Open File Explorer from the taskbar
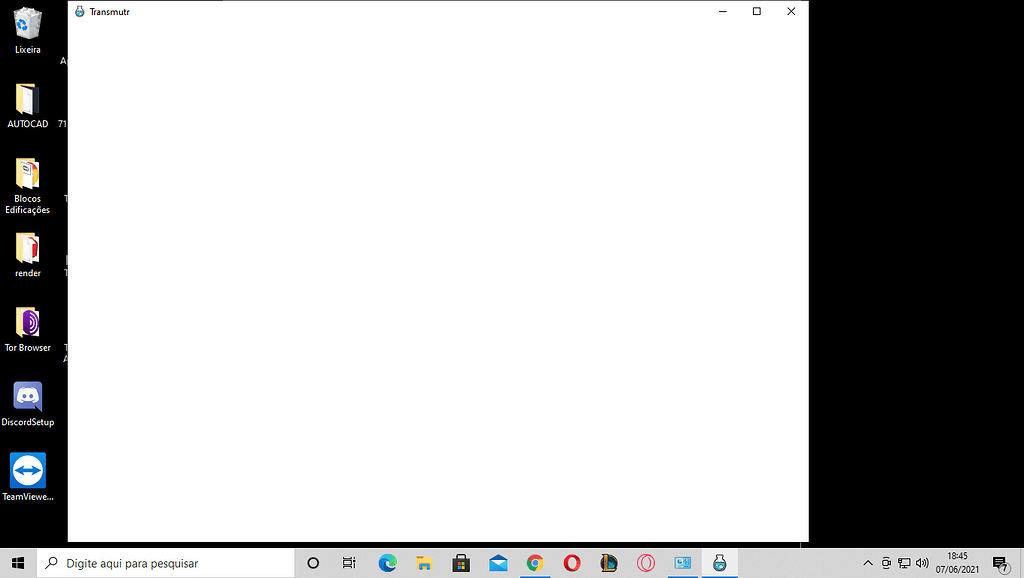Screen dimensions: 1024x578 click(424, 563)
